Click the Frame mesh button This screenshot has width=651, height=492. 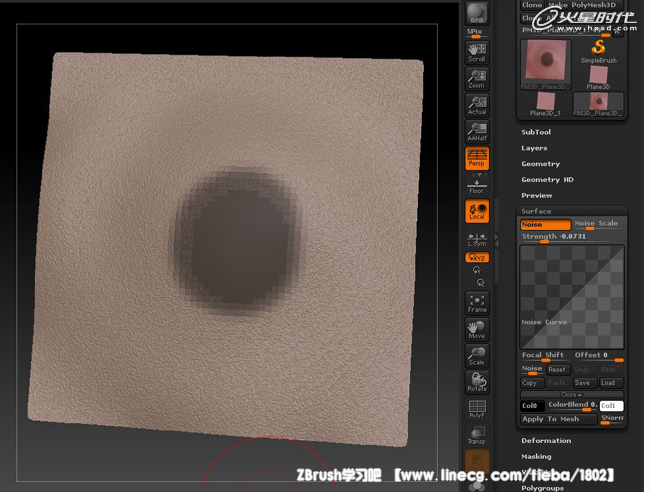click(477, 303)
